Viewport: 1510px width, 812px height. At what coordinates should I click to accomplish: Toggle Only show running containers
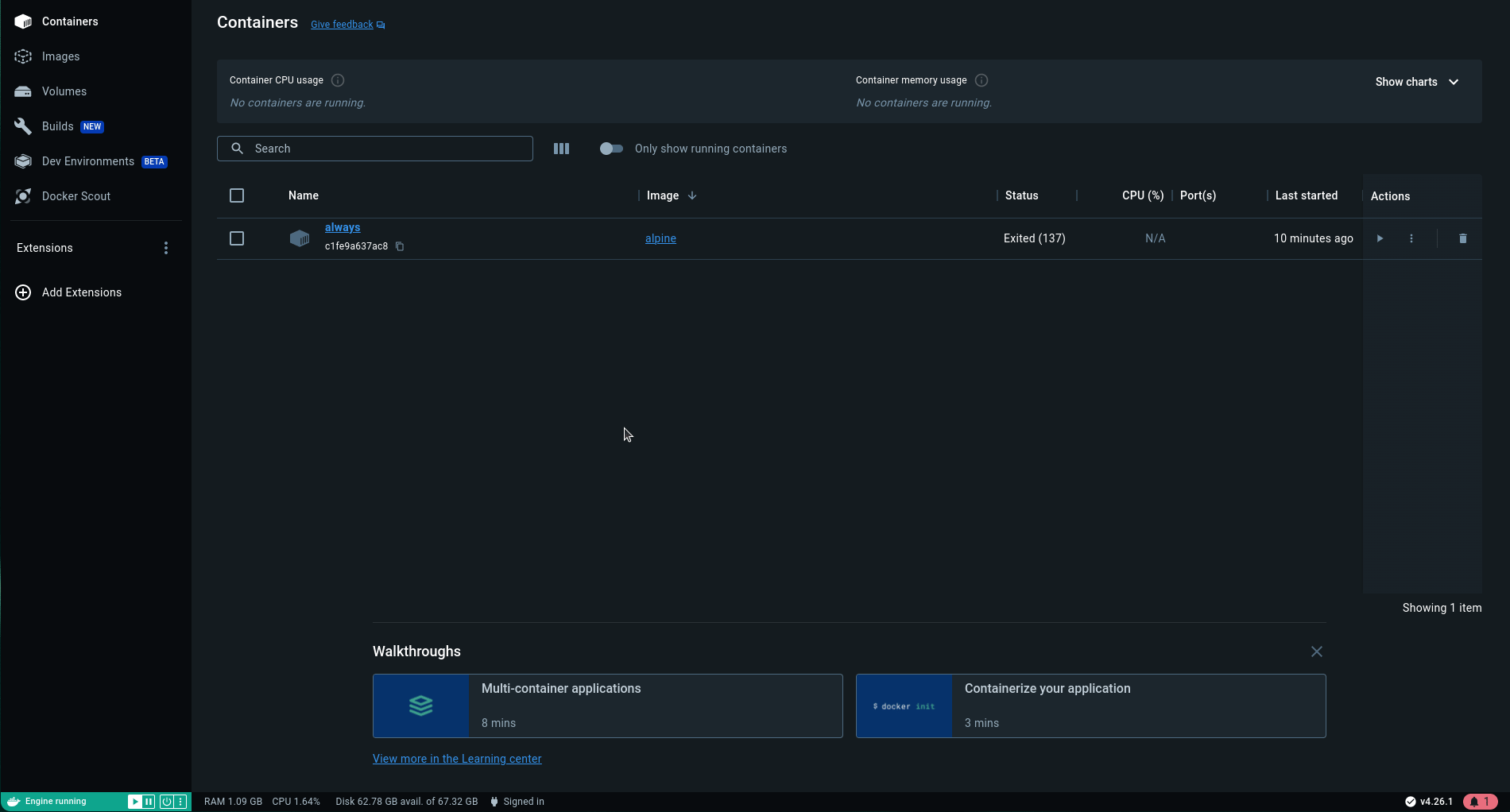[611, 149]
